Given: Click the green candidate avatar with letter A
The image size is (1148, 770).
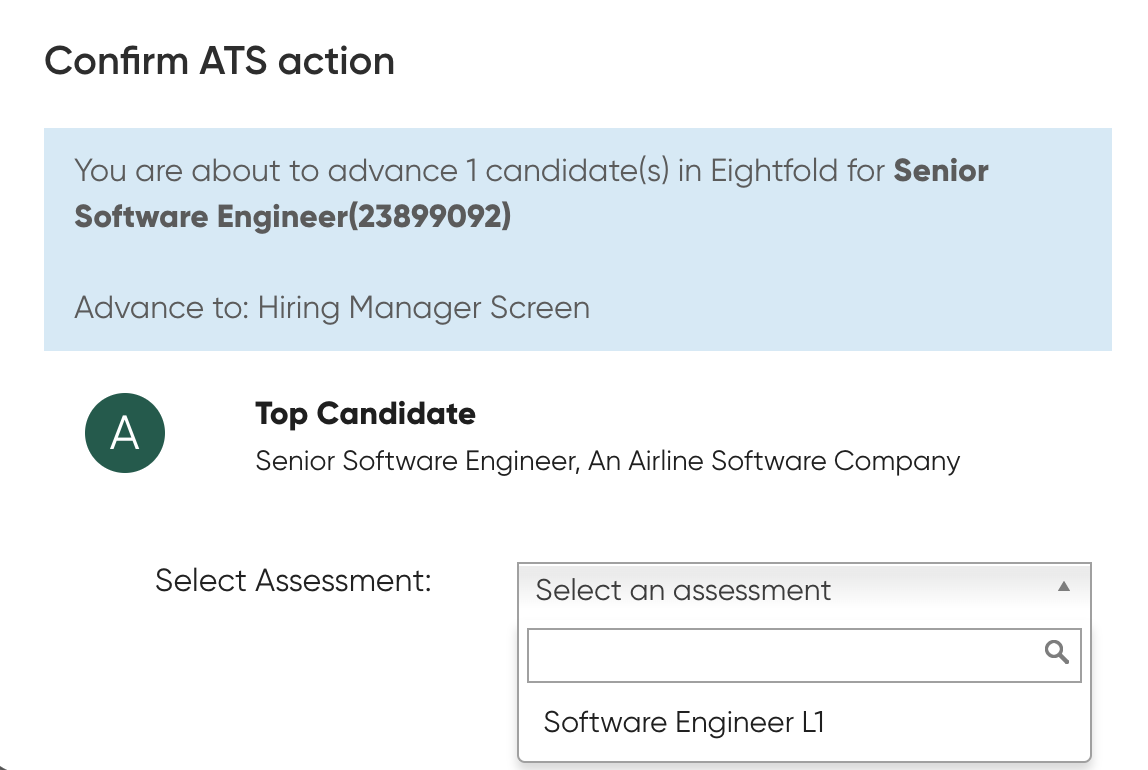Looking at the screenshot, I should [x=124, y=433].
